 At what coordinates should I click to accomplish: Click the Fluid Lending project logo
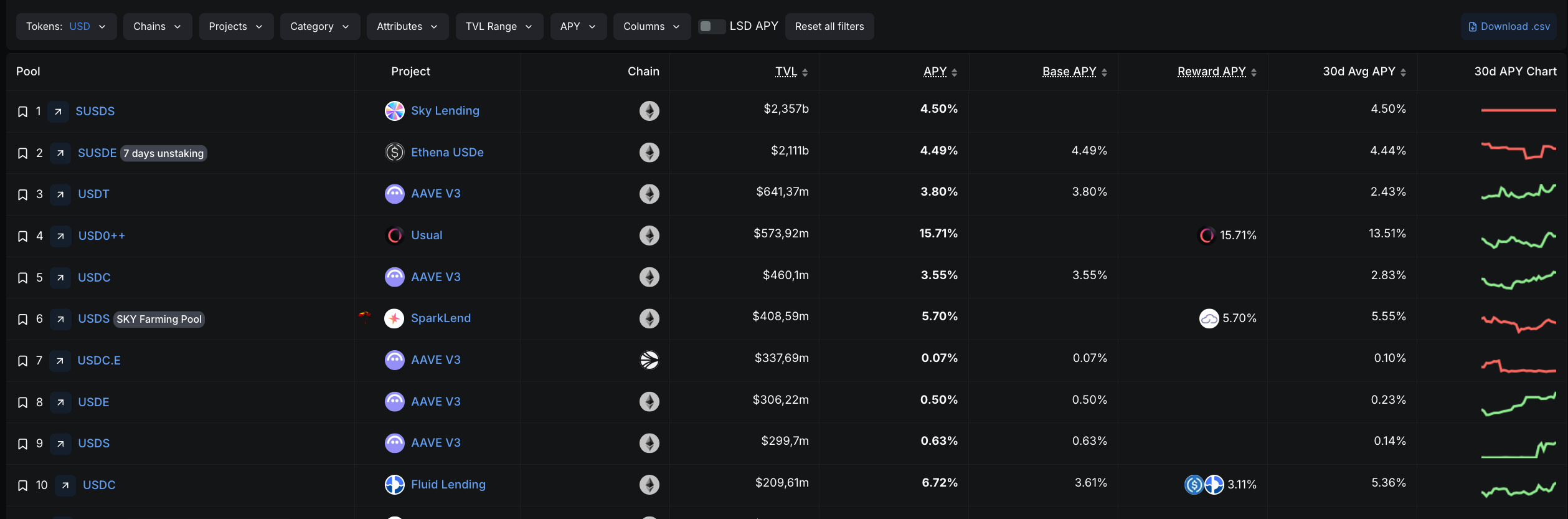[395, 485]
